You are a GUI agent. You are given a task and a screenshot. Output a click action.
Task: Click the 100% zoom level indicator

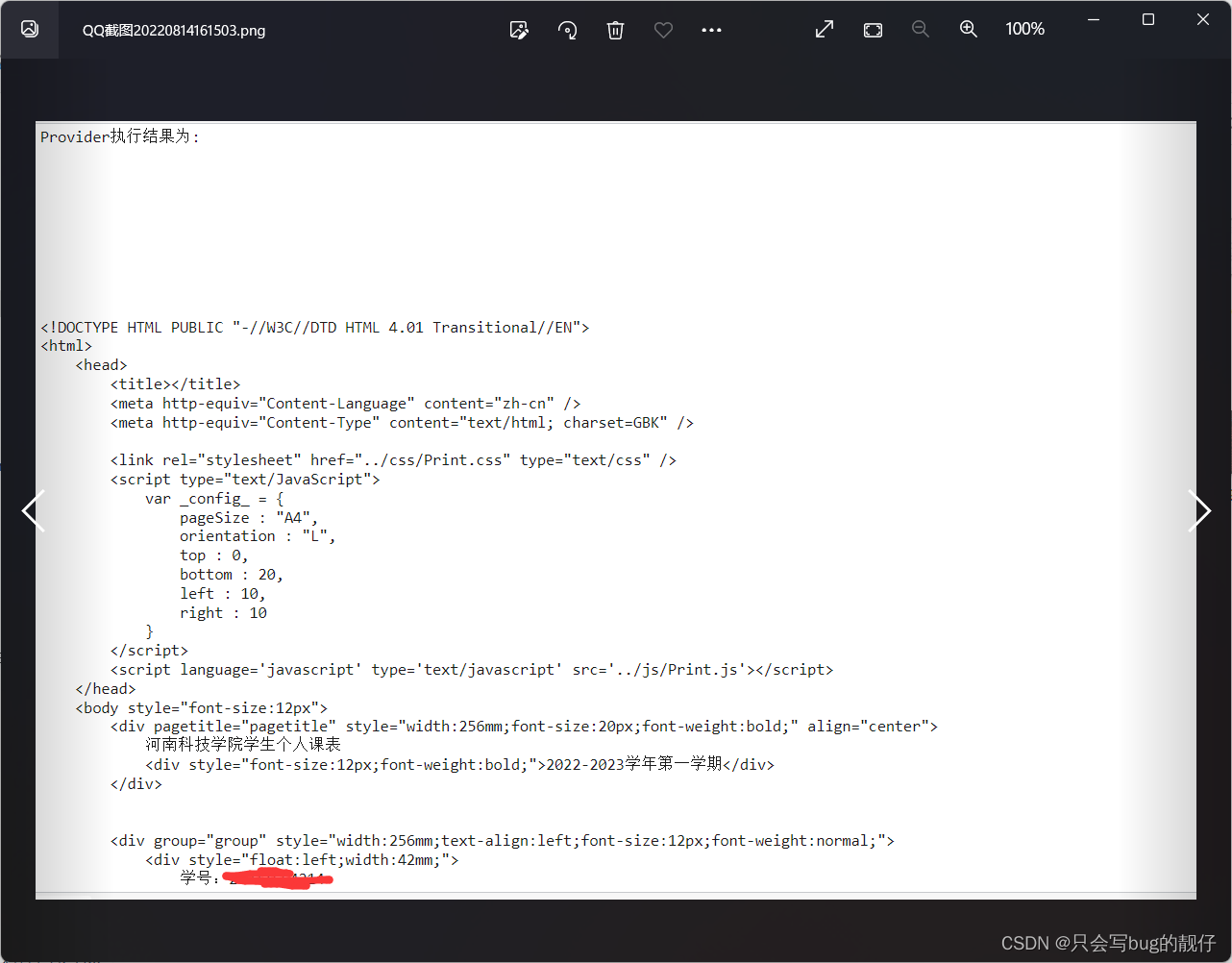tap(1024, 30)
